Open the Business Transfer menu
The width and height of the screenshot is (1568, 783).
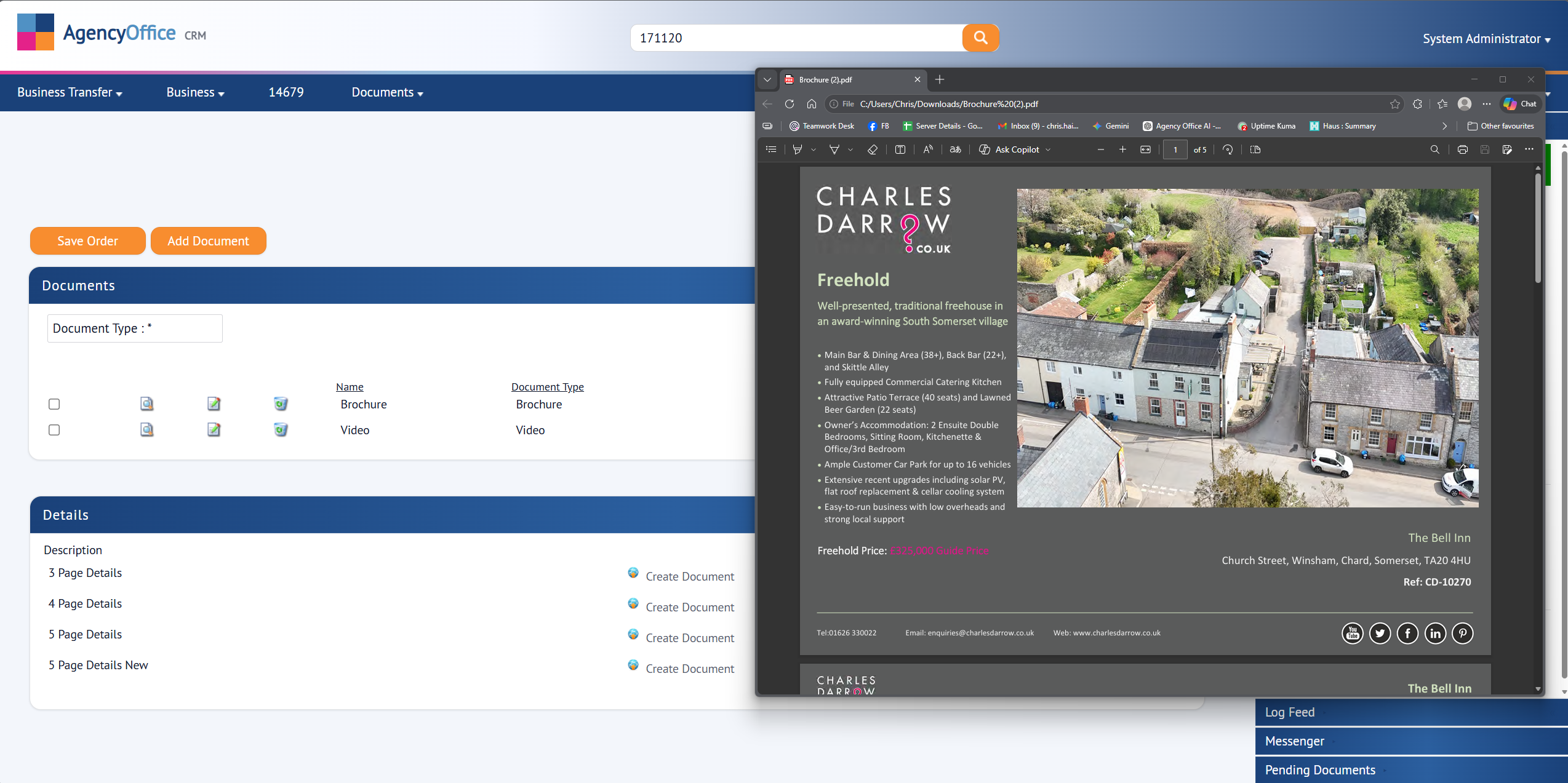[x=69, y=92]
